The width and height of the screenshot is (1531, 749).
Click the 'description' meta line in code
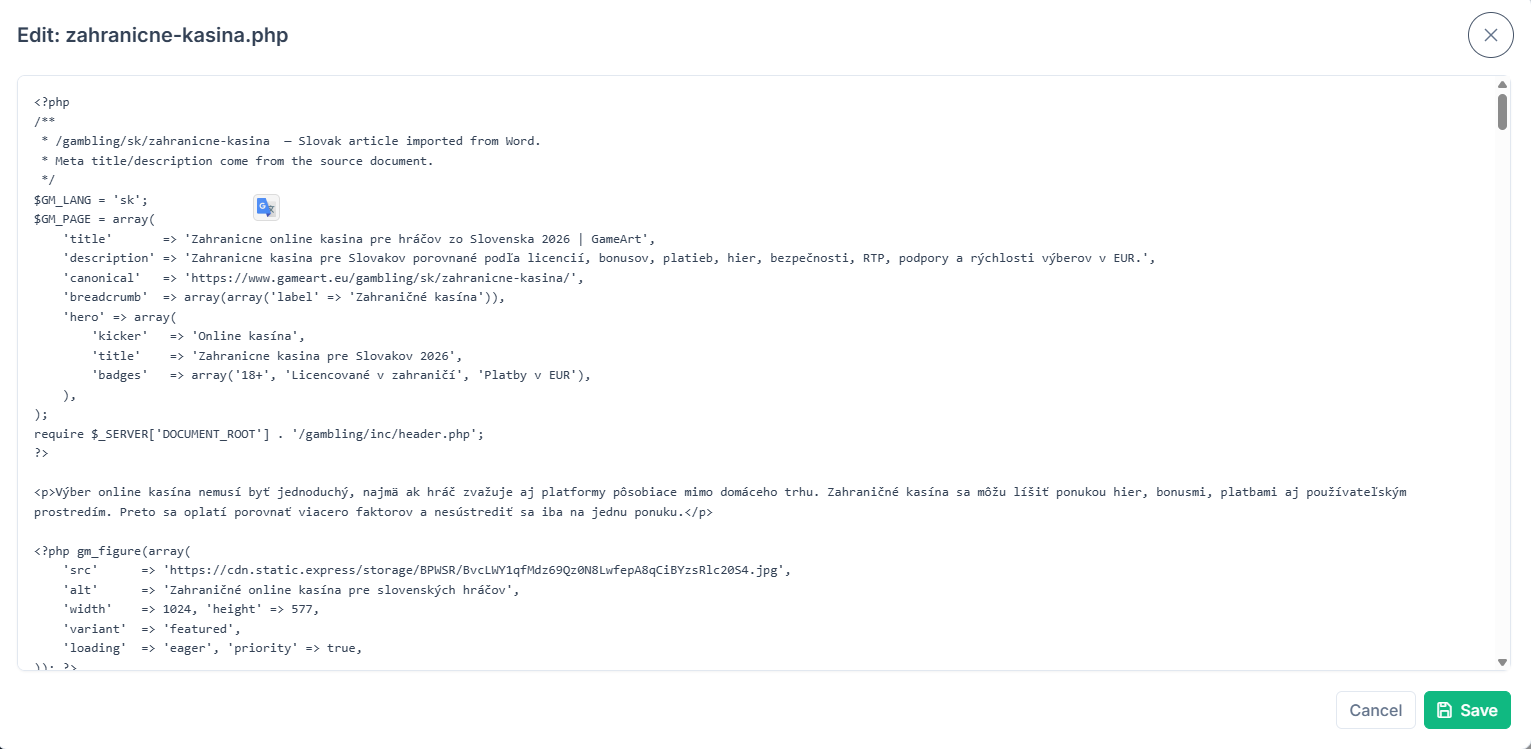click(x=609, y=259)
